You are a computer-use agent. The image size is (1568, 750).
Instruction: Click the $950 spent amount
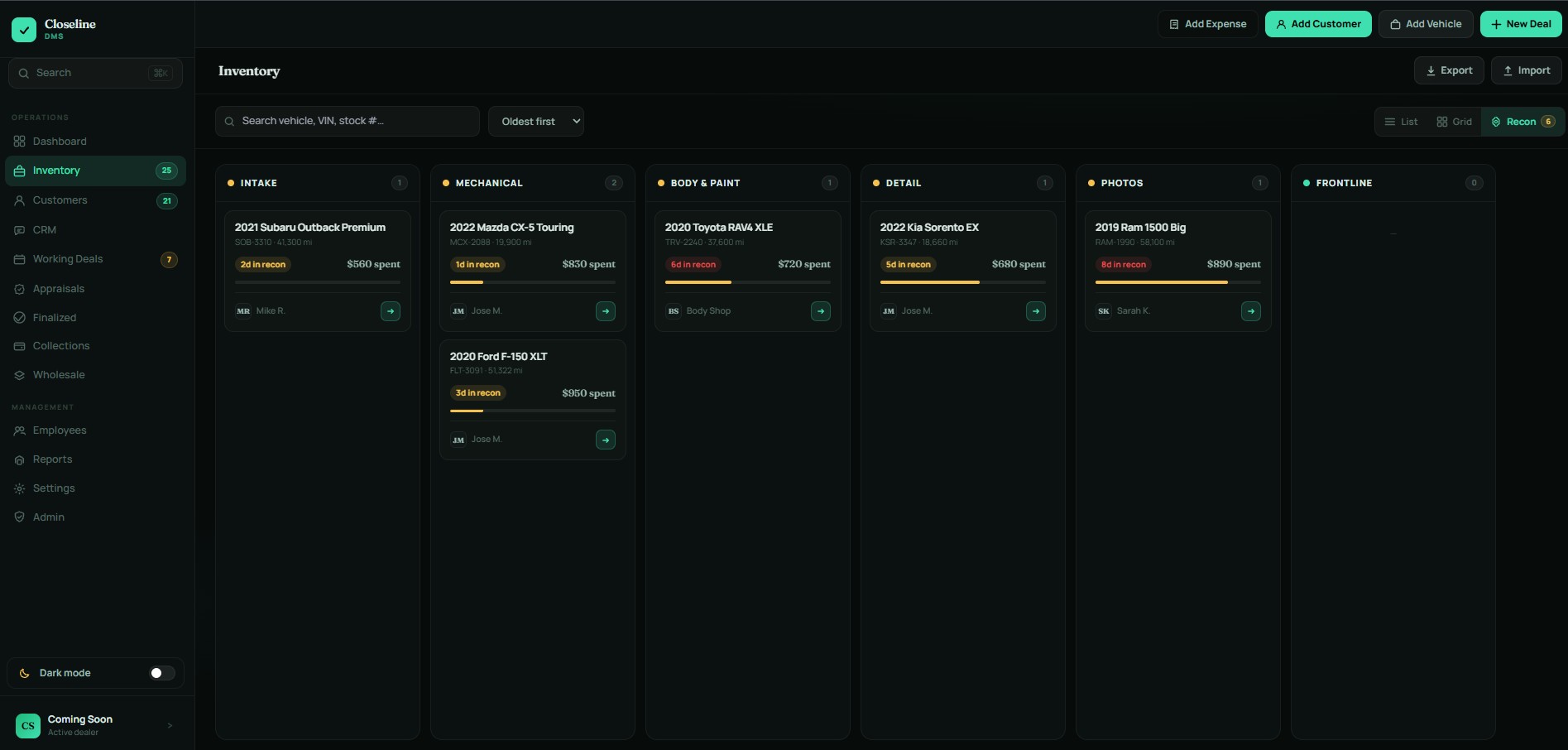[588, 393]
